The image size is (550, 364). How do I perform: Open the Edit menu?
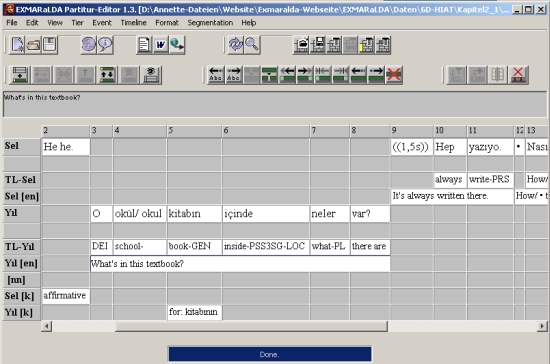click(32, 23)
